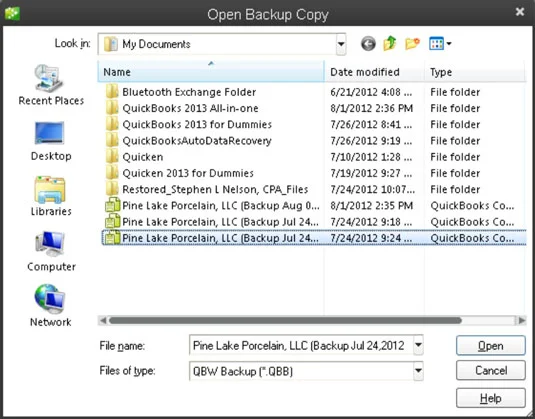Click the Cancel button

pyautogui.click(x=491, y=371)
